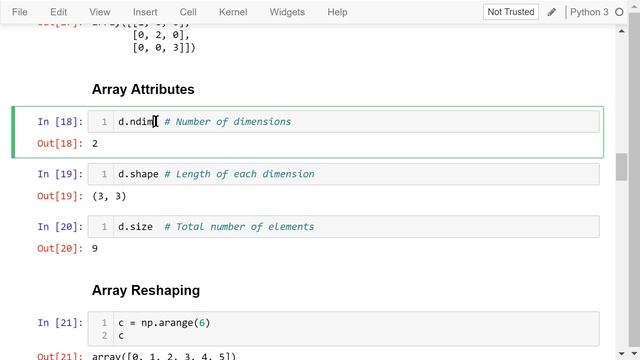Open the Cell menu
Screen dimensions: 640x360
pyautogui.click(x=188, y=12)
